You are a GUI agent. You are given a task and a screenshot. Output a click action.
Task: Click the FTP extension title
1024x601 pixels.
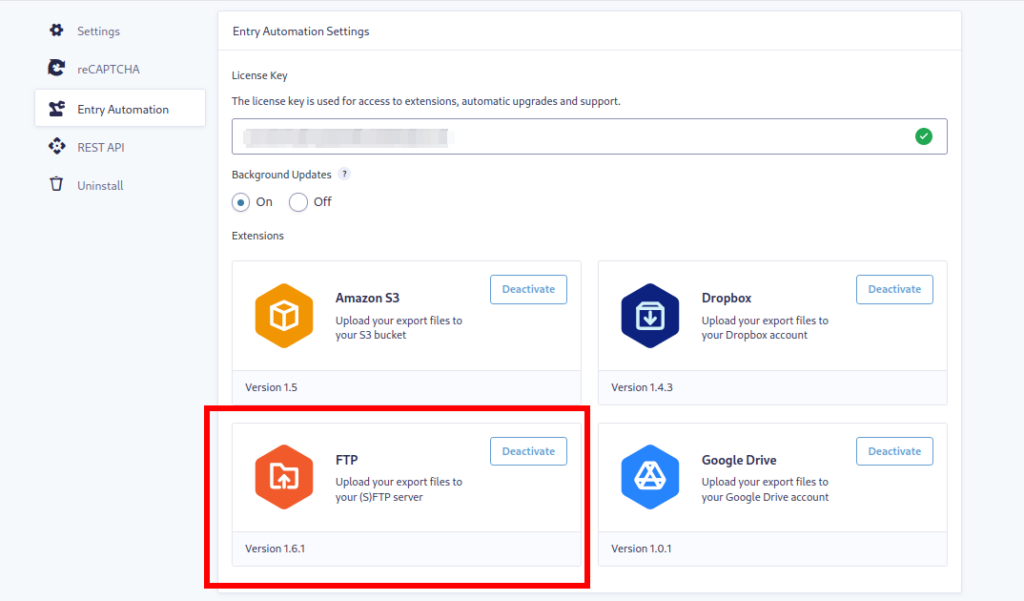[x=347, y=460]
